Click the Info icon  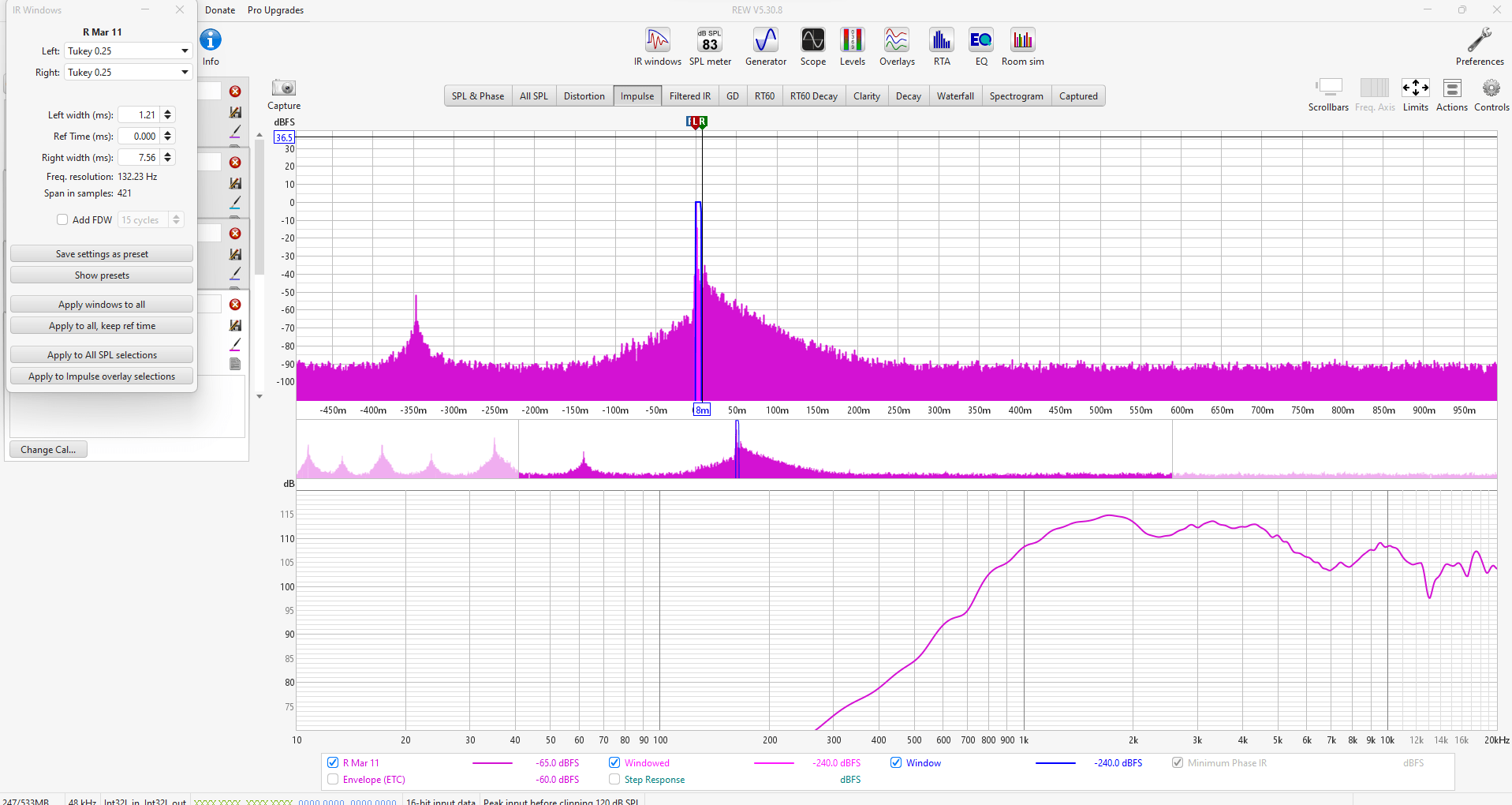click(211, 39)
